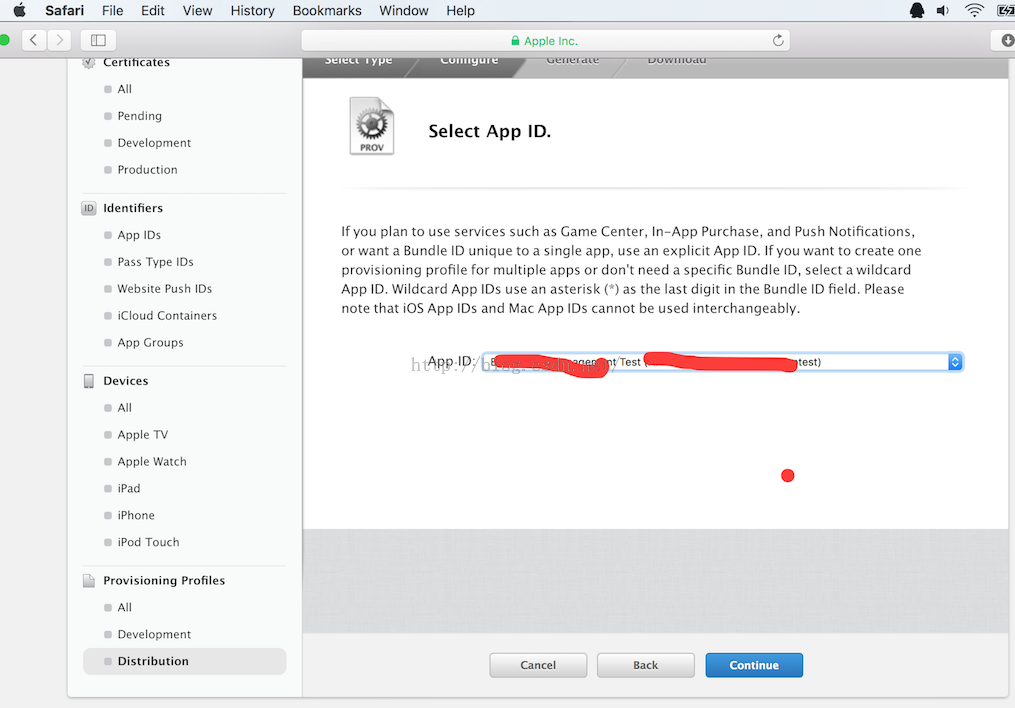Click the PROV provisioning profile icon
This screenshot has width=1015, height=708.
coord(371,126)
